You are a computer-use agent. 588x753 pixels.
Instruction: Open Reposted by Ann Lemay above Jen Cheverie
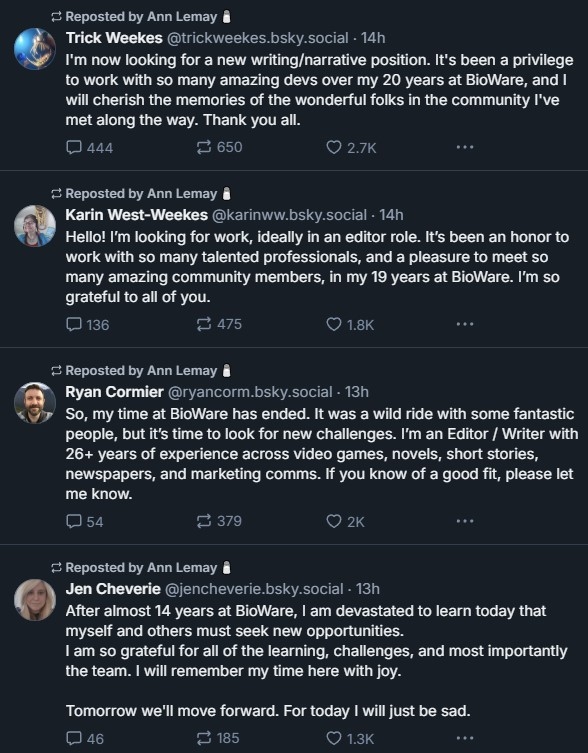point(141,568)
